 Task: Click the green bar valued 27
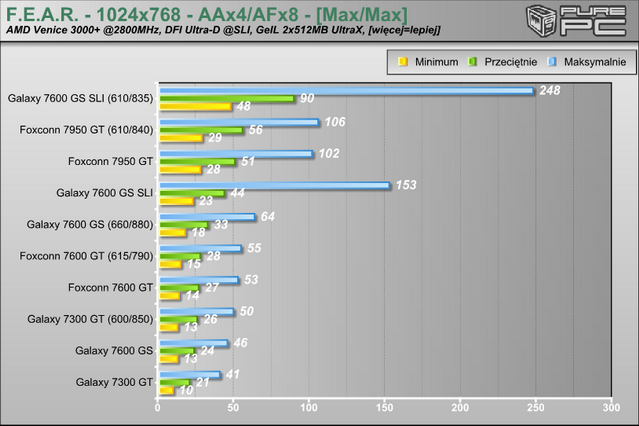click(179, 288)
